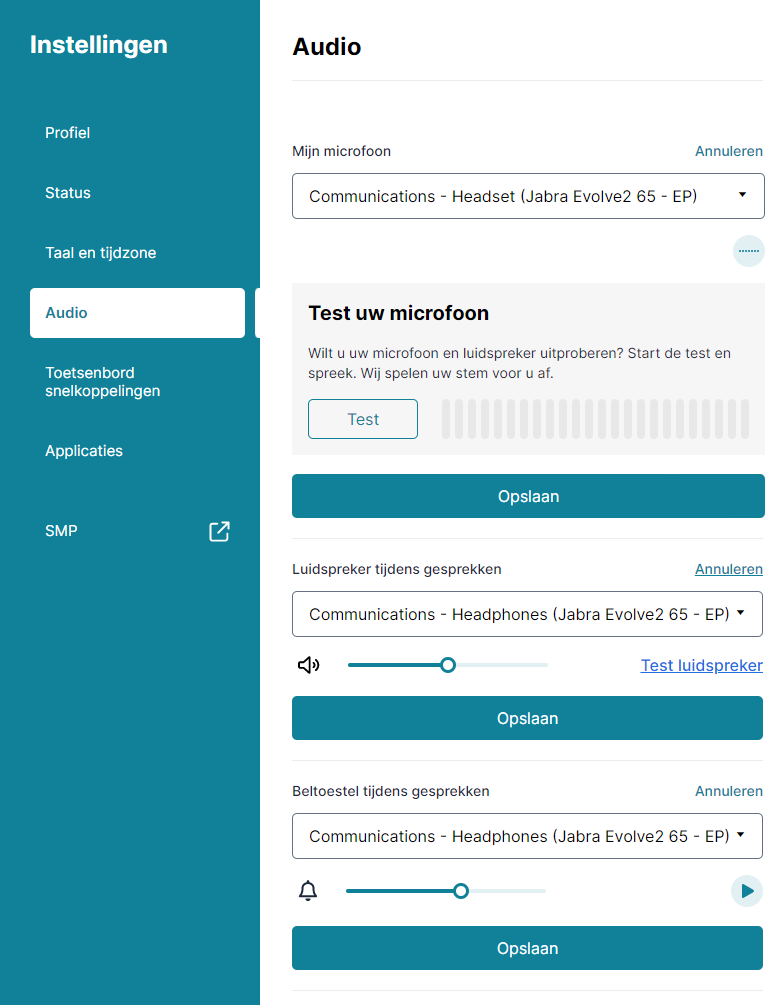Click the ringer bell icon
Image resolution: width=778 pixels, height=1005 pixels.
(x=308, y=891)
